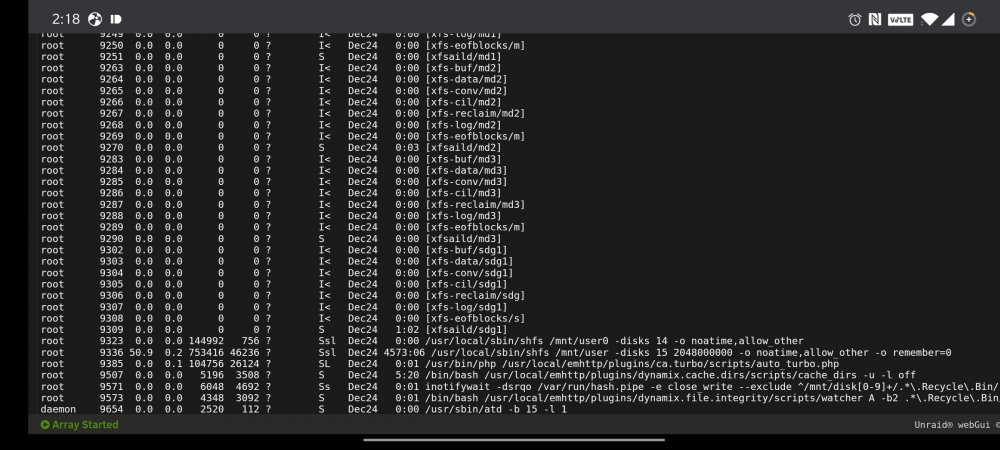
Task: Tap the pinwheel notification icon
Action: pos(94,20)
